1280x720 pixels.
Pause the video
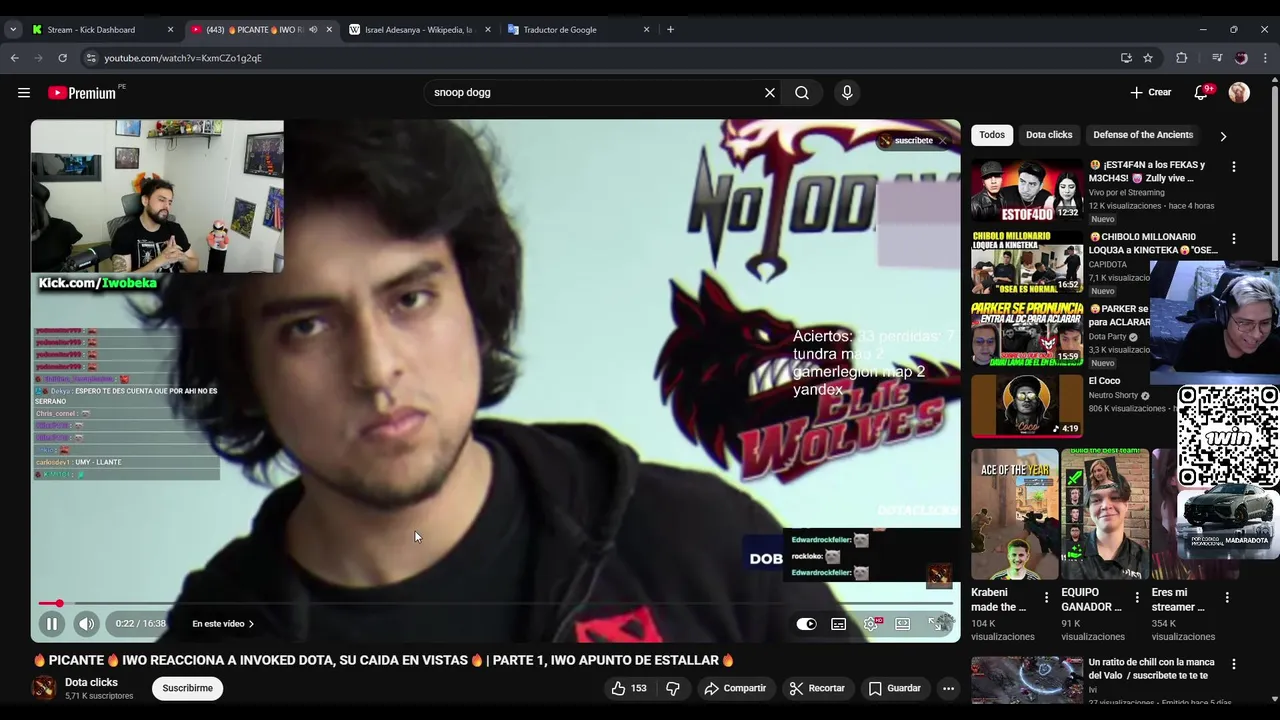tap(51, 624)
